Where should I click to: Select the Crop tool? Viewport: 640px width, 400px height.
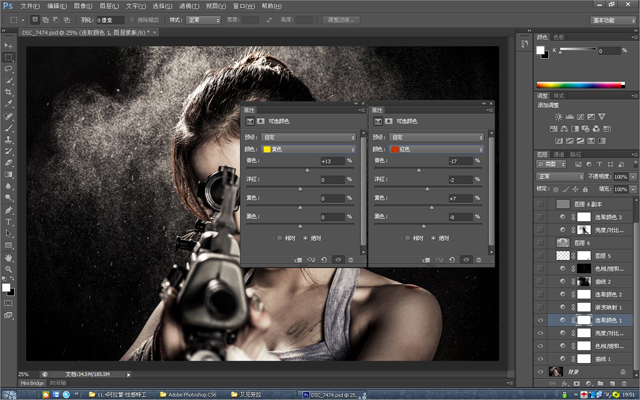point(9,92)
